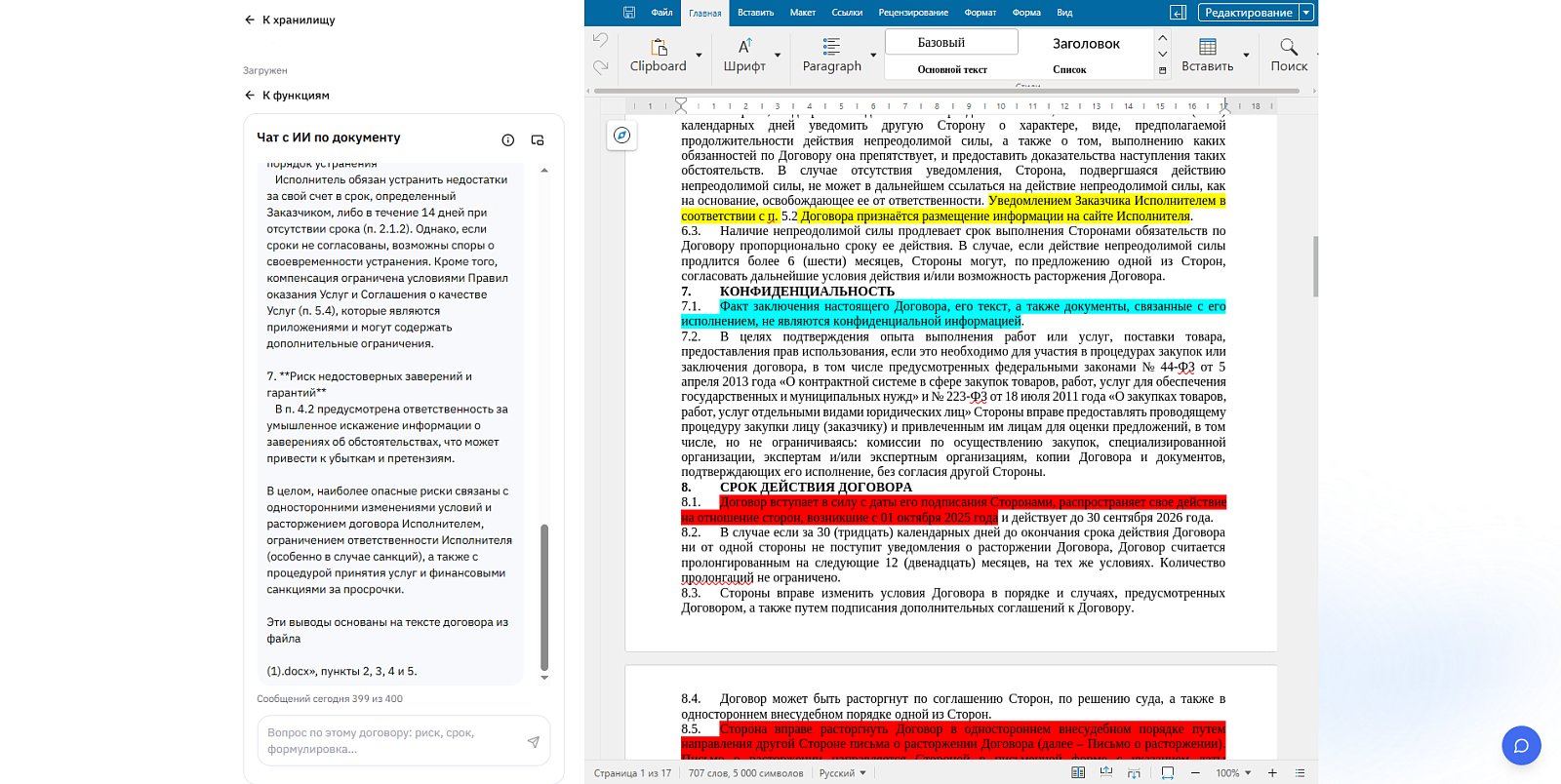Switch to read mode view in status bar
The image size is (1561, 784).
[x=1078, y=772]
